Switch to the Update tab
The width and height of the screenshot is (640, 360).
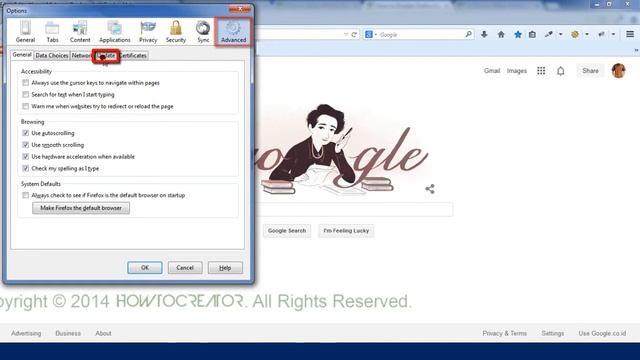(x=106, y=56)
